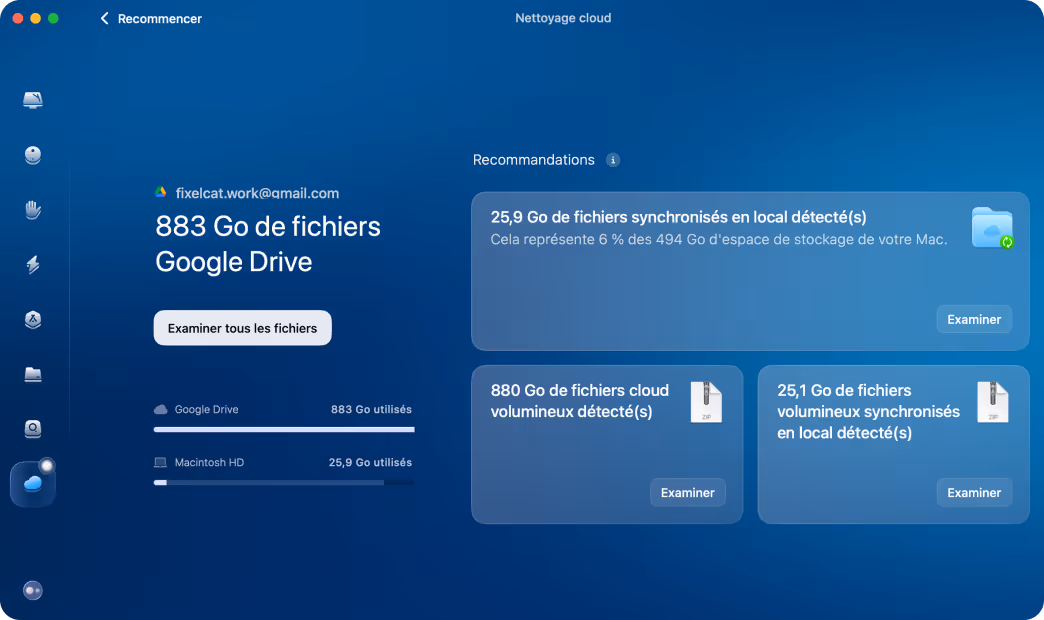Click the 25,1 Go fichiers volumineux title
Screen dimensions: 1044x620
point(868,412)
